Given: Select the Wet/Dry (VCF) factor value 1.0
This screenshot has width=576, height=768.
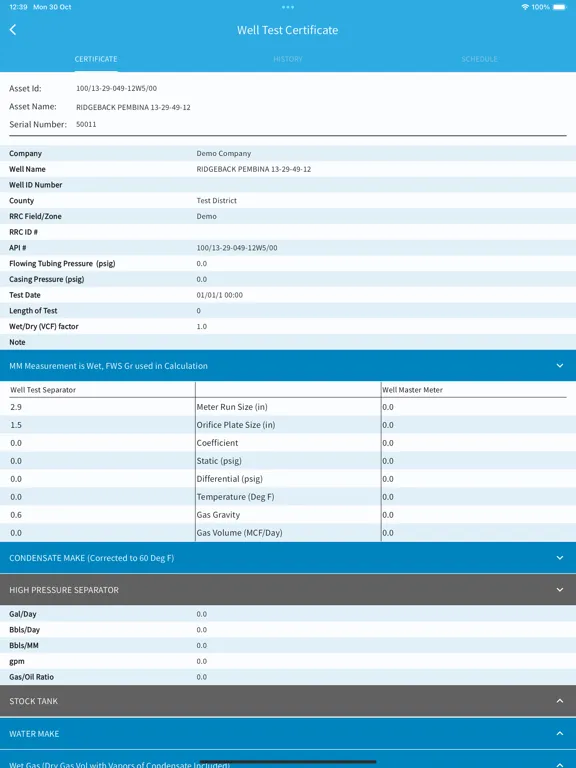Looking at the screenshot, I should click(x=202, y=326).
